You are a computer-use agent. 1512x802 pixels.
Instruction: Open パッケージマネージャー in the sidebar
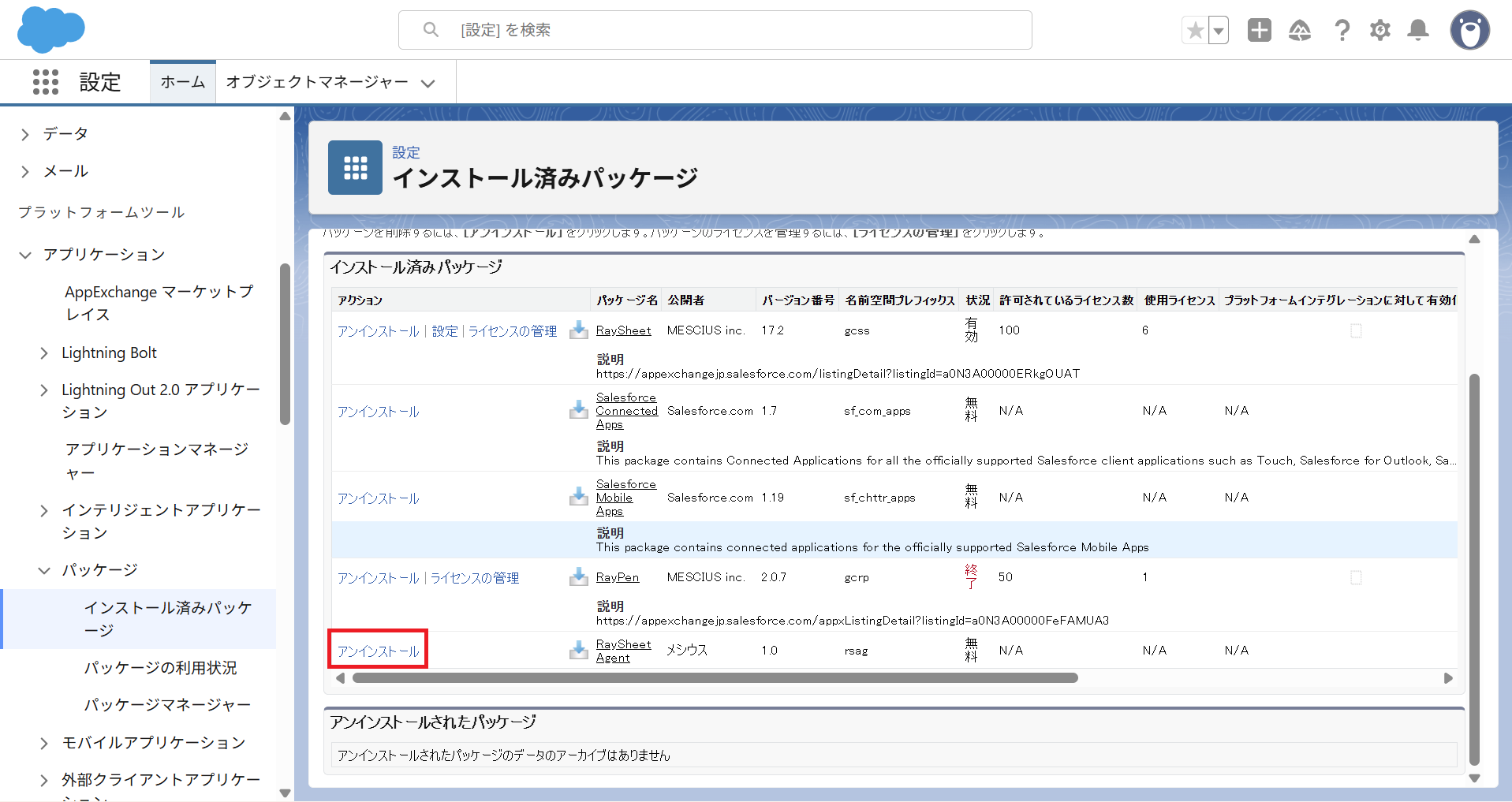click(167, 704)
